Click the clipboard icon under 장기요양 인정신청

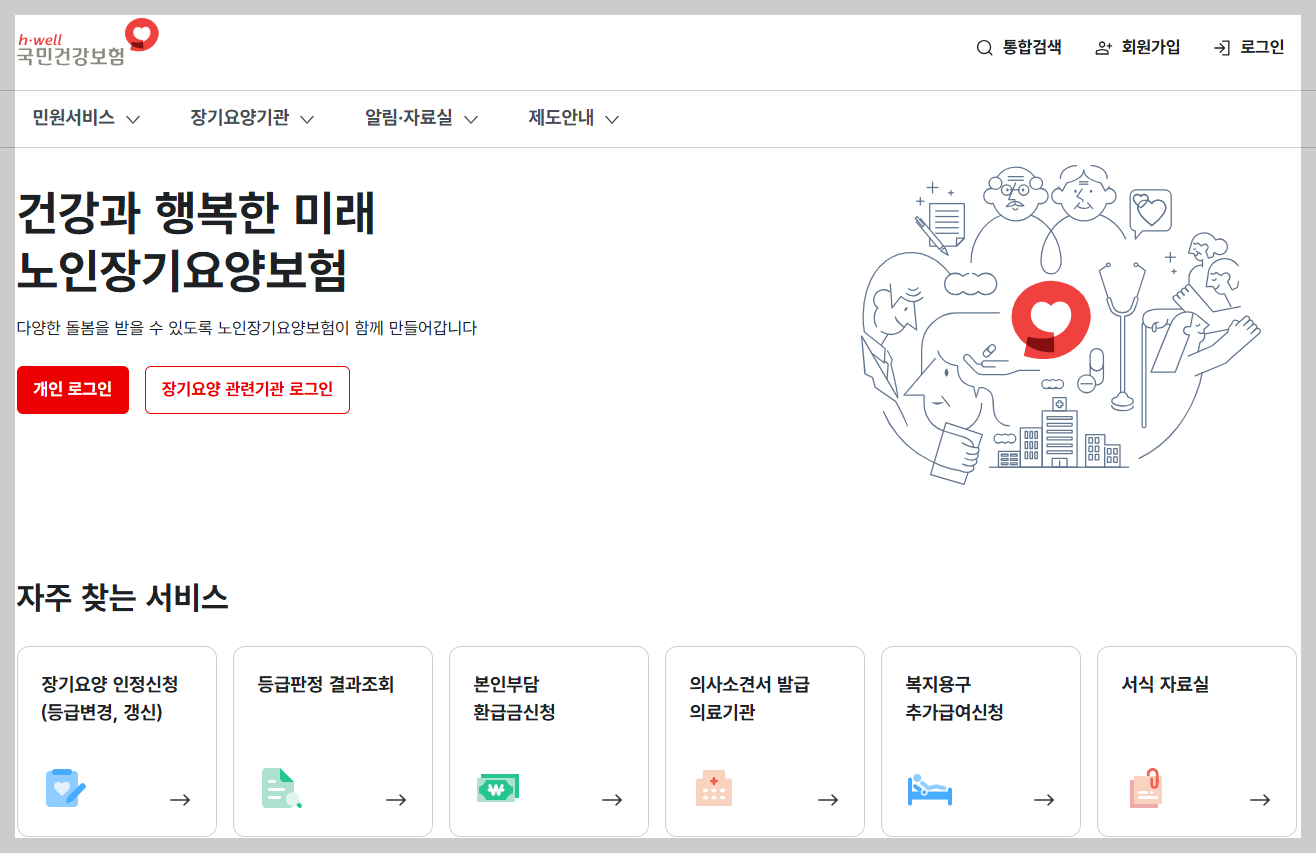coord(66,789)
